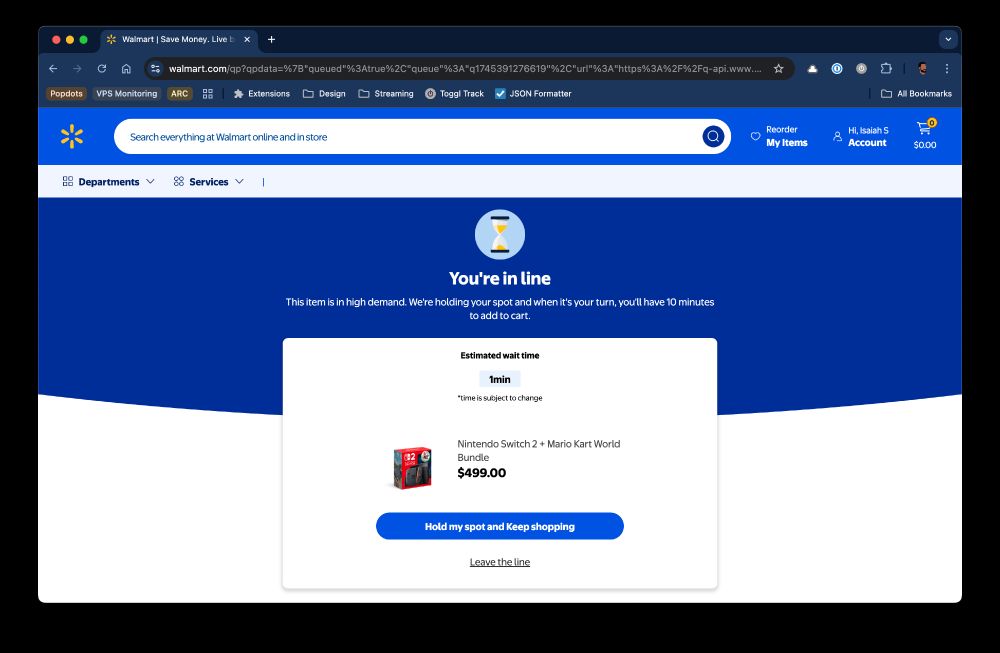Open the Chrome profile avatar
The height and width of the screenshot is (653, 1000).
point(922,68)
